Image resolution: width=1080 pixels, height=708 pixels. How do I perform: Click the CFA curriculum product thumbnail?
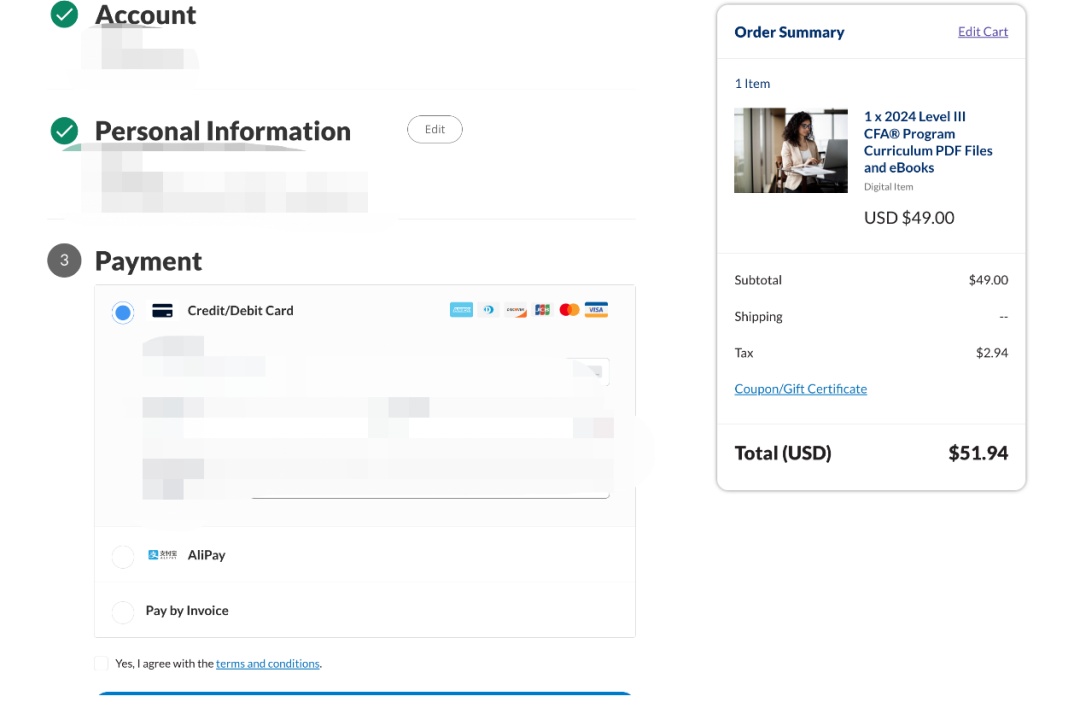pyautogui.click(x=790, y=150)
